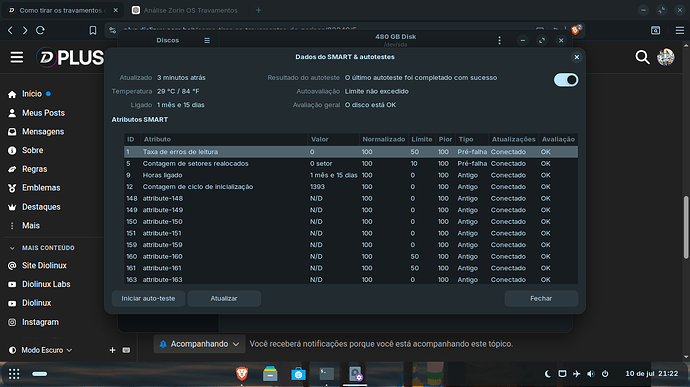This screenshot has height=387, width=690.
Task: Select the attribute-163 row
Action: tap(351, 280)
